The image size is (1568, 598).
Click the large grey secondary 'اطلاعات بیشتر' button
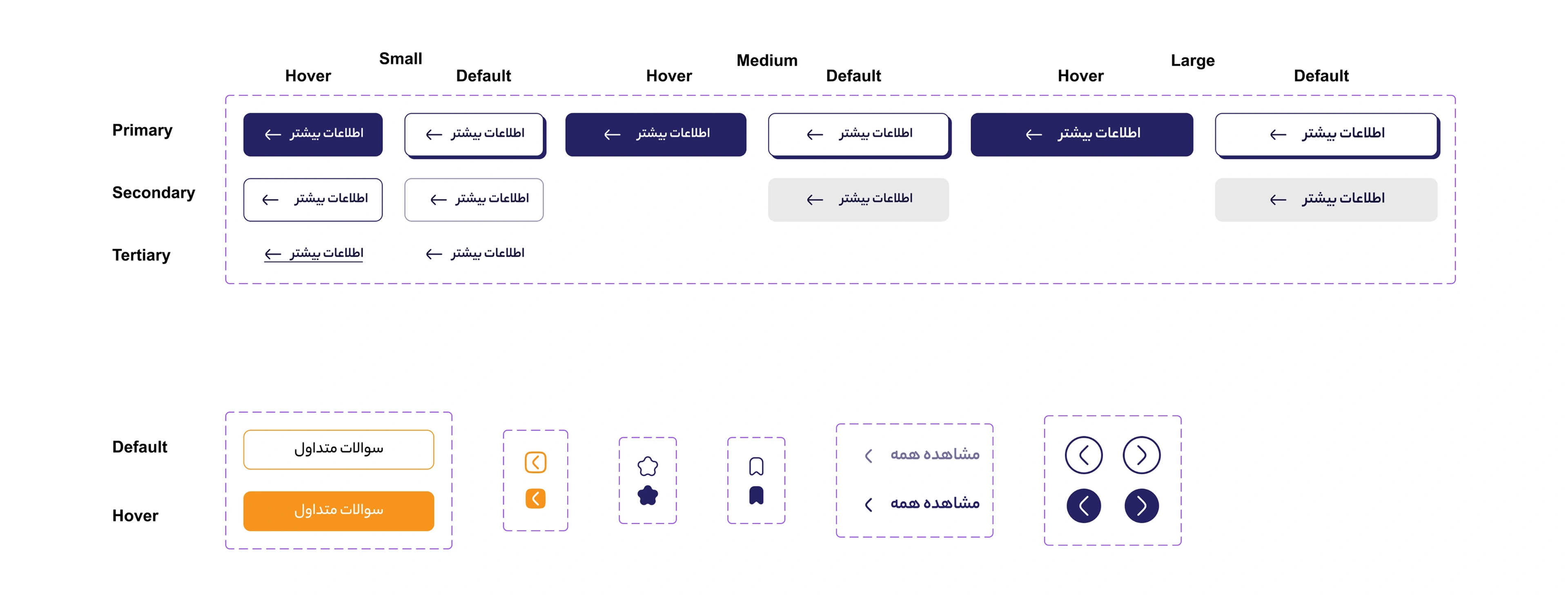tap(1326, 200)
